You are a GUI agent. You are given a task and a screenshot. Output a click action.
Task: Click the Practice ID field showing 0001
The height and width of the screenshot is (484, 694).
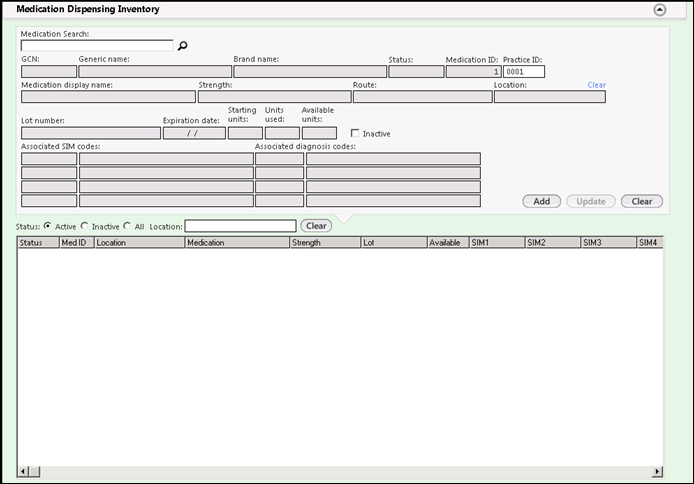(524, 72)
